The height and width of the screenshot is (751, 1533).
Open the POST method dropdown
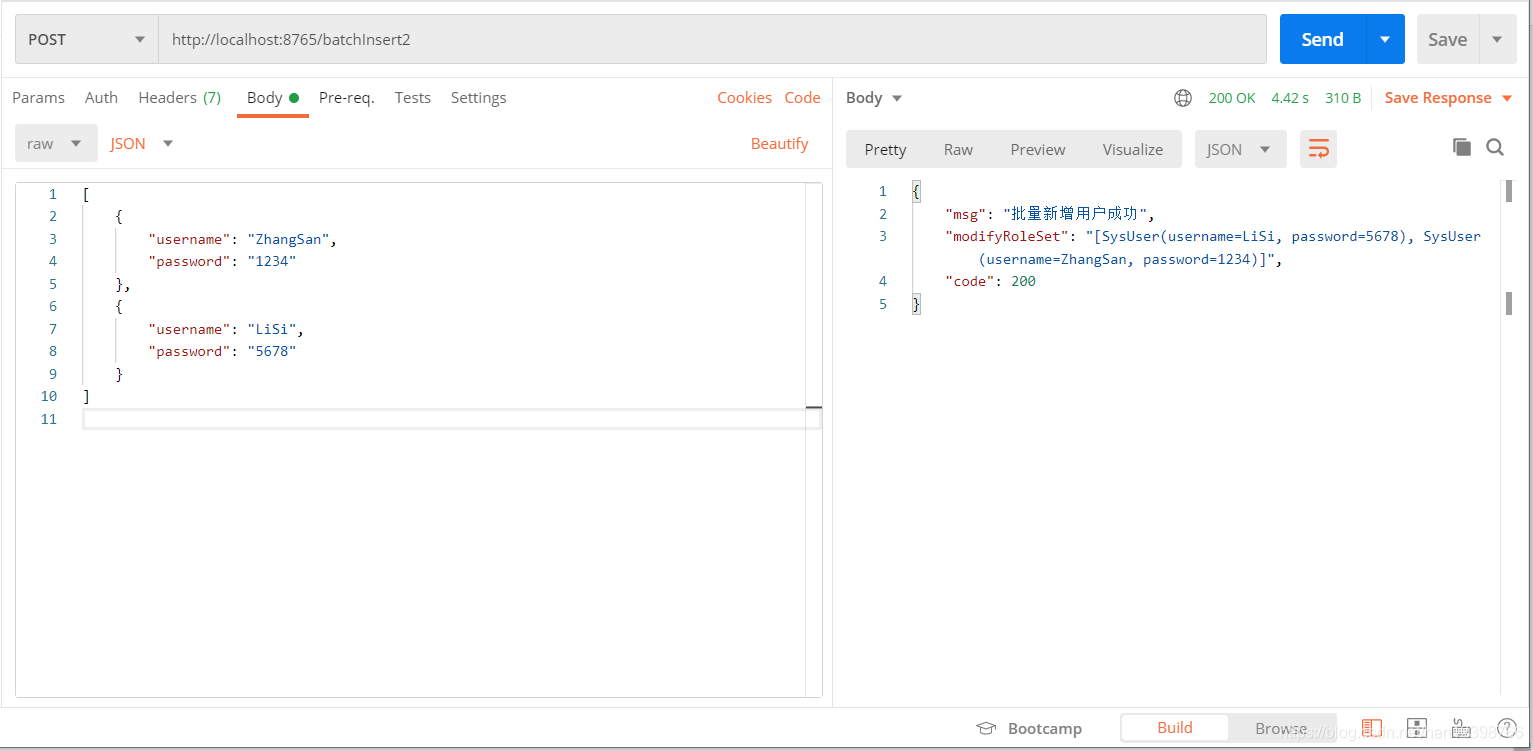86,40
